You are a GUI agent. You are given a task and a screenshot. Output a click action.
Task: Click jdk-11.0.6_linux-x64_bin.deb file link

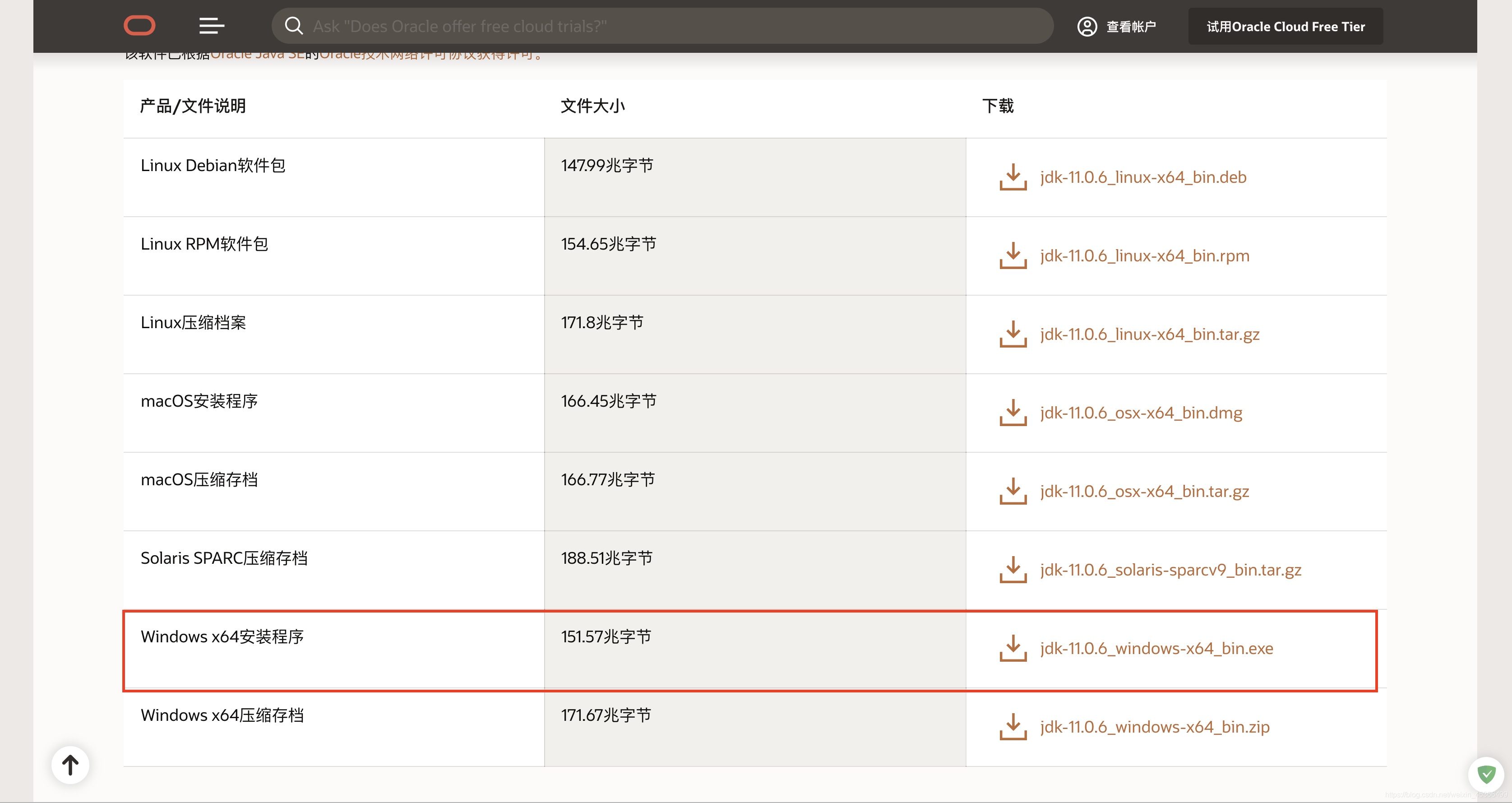point(1143,177)
